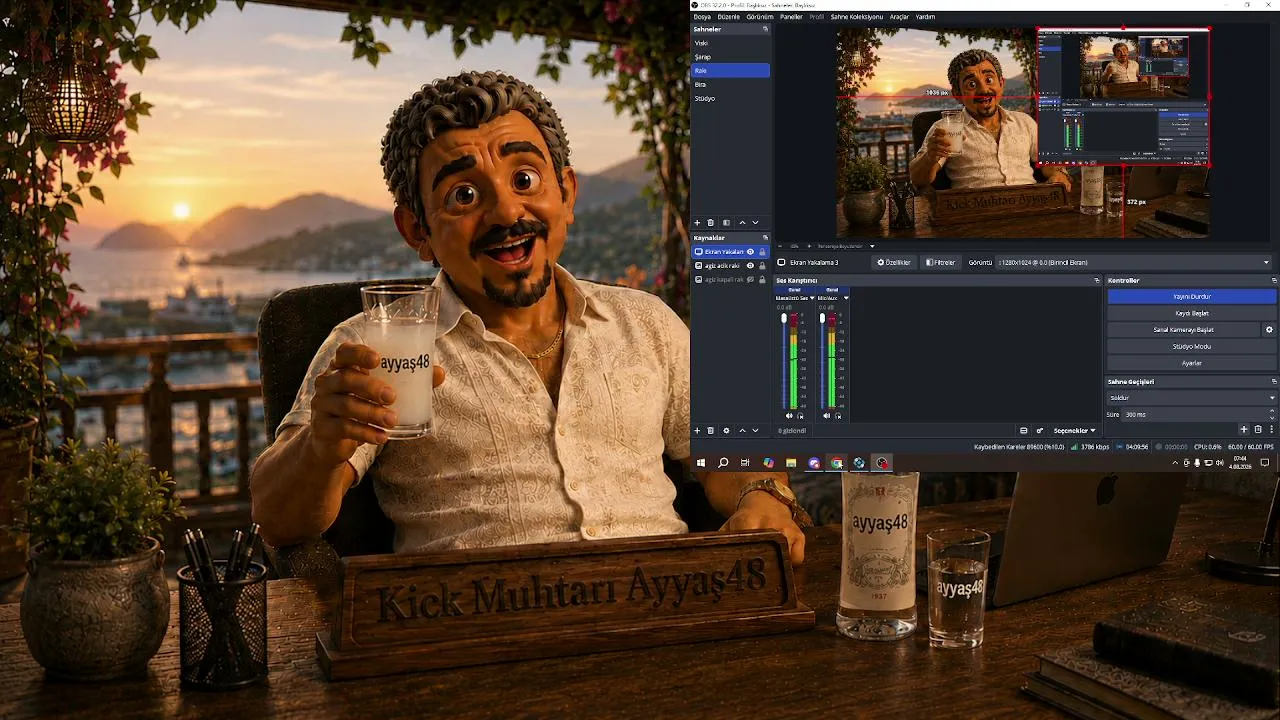Image resolution: width=1280 pixels, height=720 pixels.
Task: Remove the scene transition with trash icon
Action: pyautogui.click(x=1258, y=430)
